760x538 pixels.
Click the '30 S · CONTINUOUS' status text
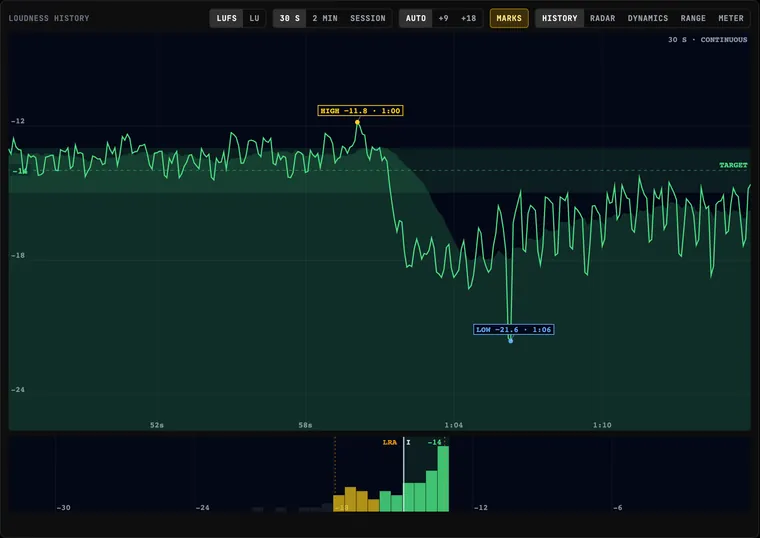708,40
